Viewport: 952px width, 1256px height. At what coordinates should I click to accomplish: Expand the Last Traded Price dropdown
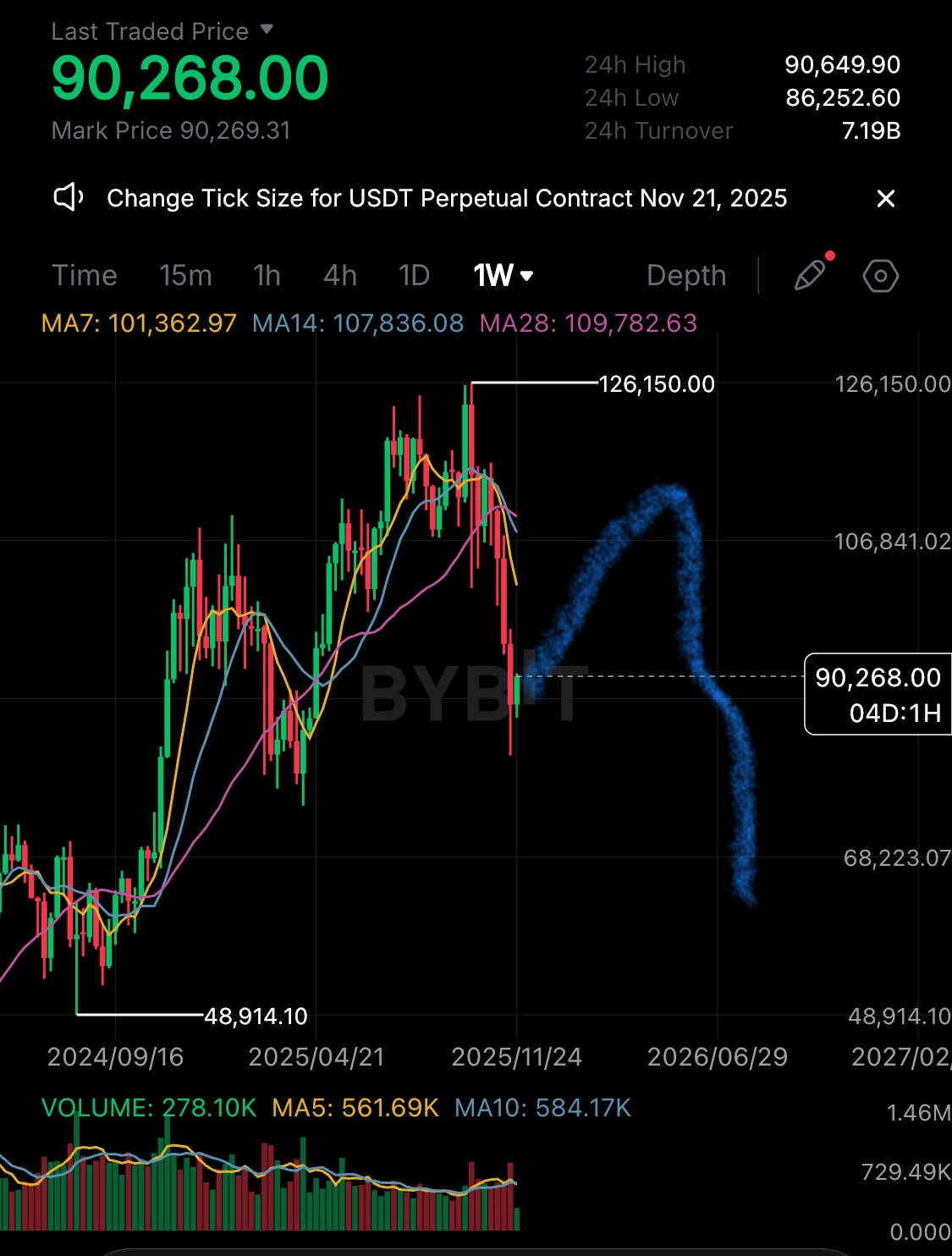[267, 30]
